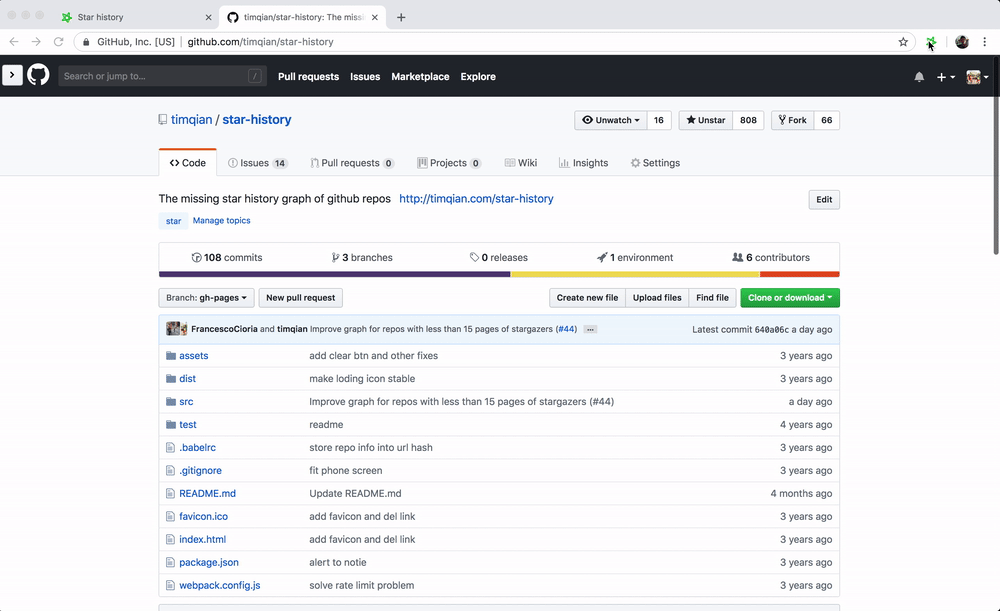View the 808 stargazers count

tap(748, 120)
